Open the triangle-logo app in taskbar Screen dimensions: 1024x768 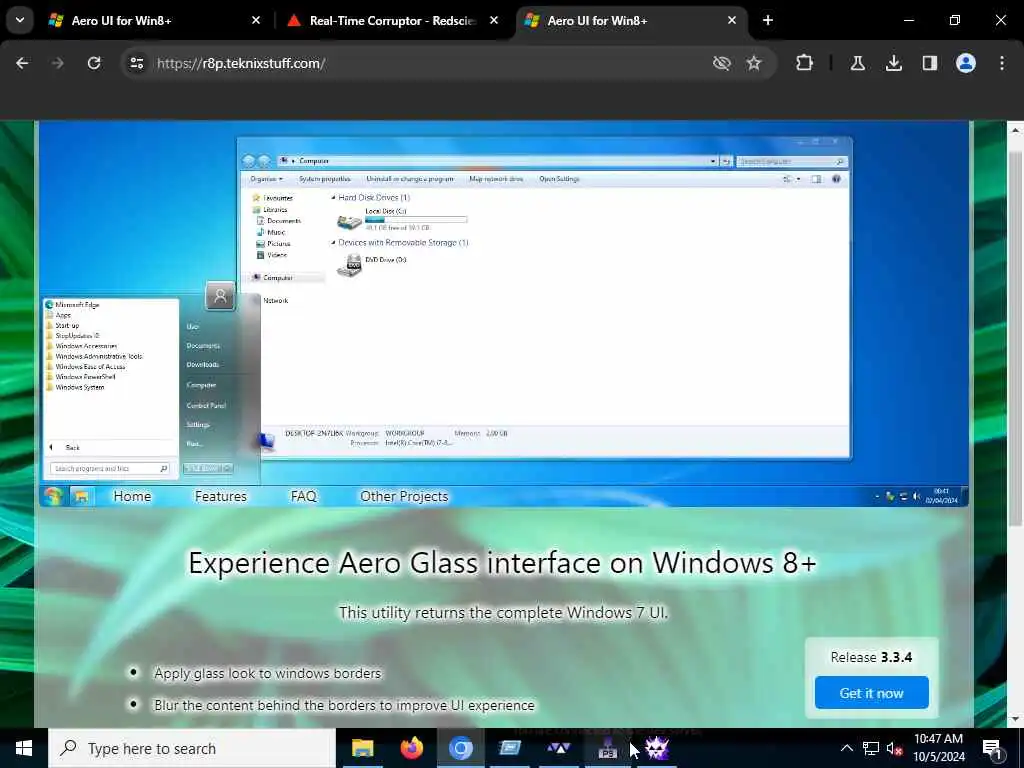pyautogui.click(x=559, y=748)
